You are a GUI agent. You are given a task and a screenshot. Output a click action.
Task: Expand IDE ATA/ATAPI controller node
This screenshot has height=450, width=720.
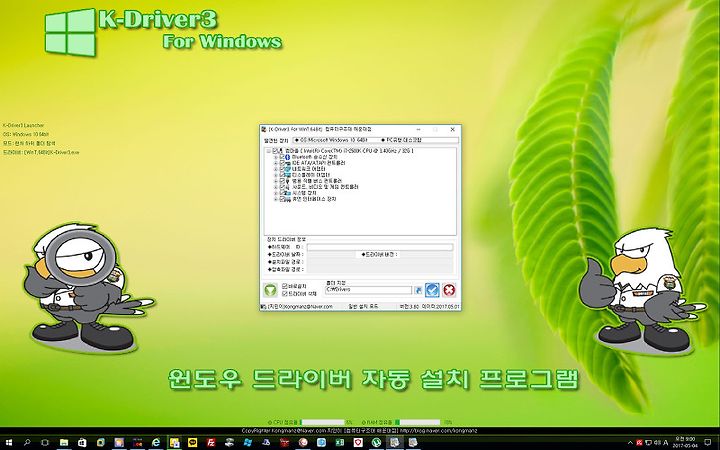[276, 163]
